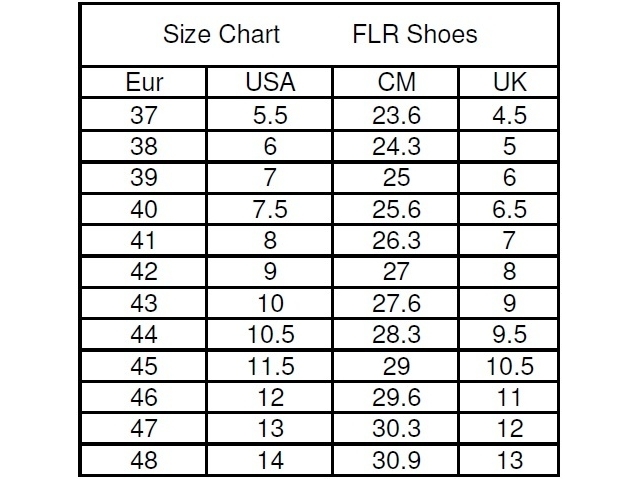Click the 29.6 CM cell

click(x=396, y=397)
